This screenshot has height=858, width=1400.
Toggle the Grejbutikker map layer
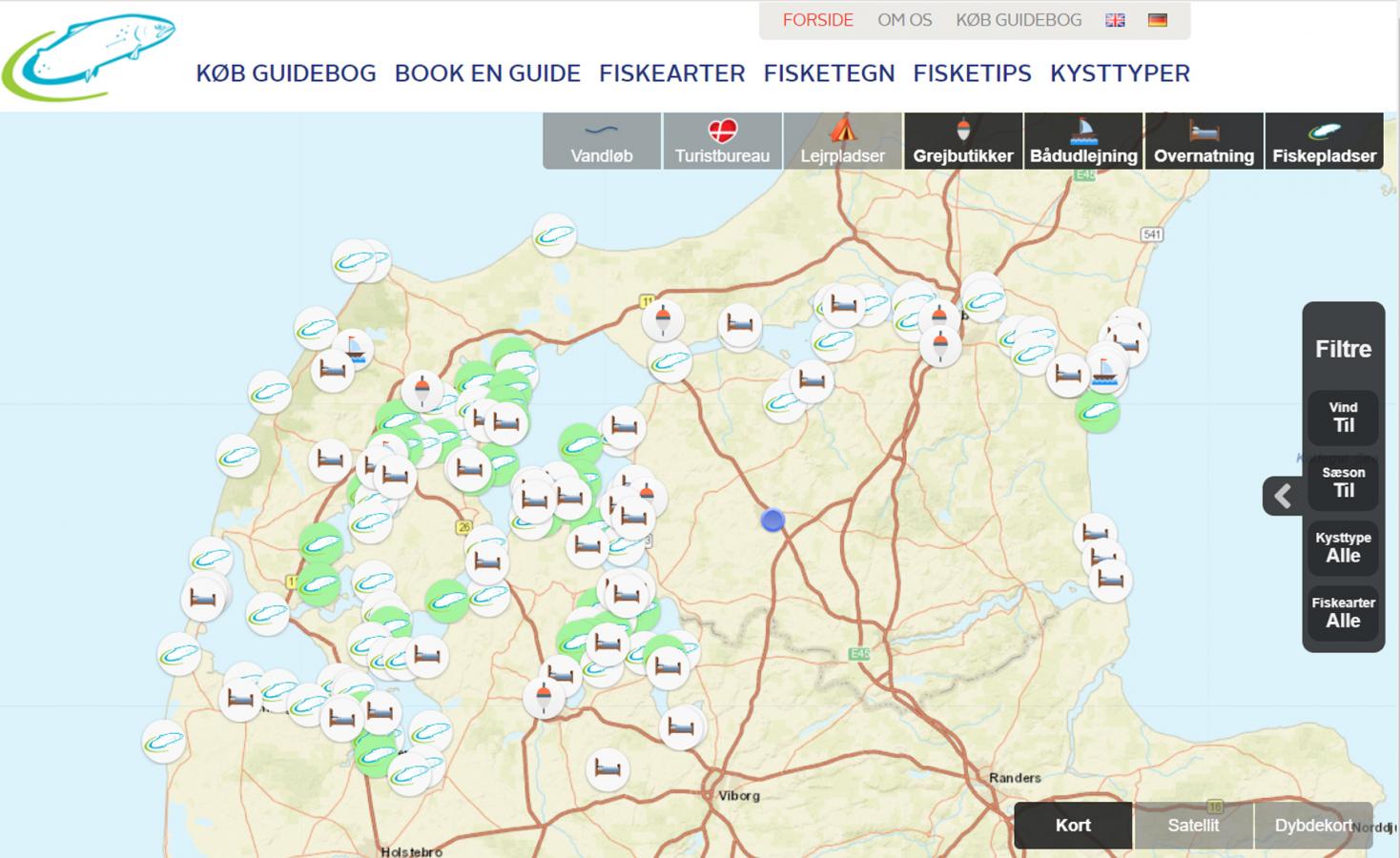(963, 141)
